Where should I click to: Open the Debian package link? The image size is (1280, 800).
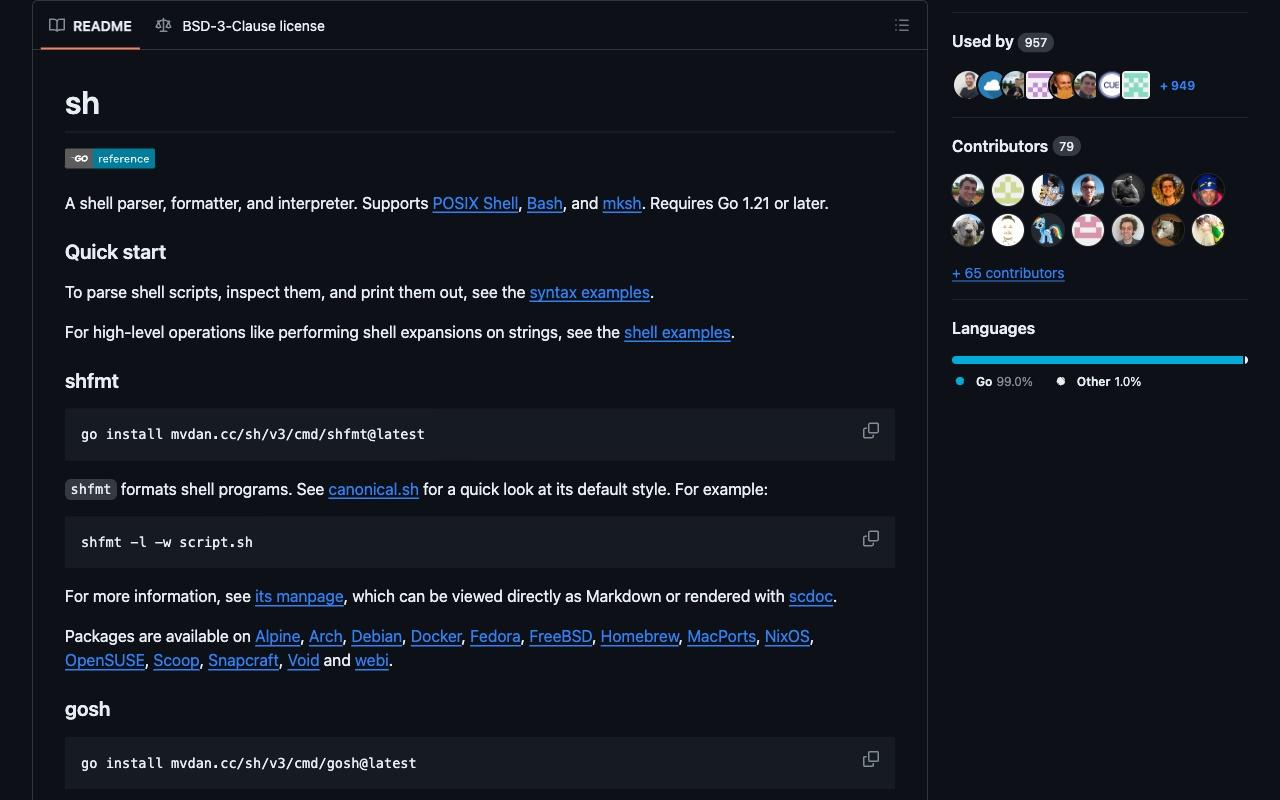click(x=377, y=636)
